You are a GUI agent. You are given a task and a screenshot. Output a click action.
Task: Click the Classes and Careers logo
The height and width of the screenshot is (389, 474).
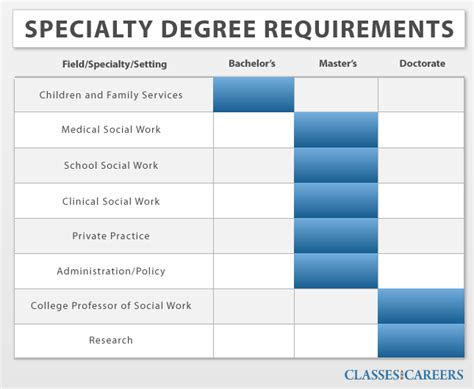point(404,375)
